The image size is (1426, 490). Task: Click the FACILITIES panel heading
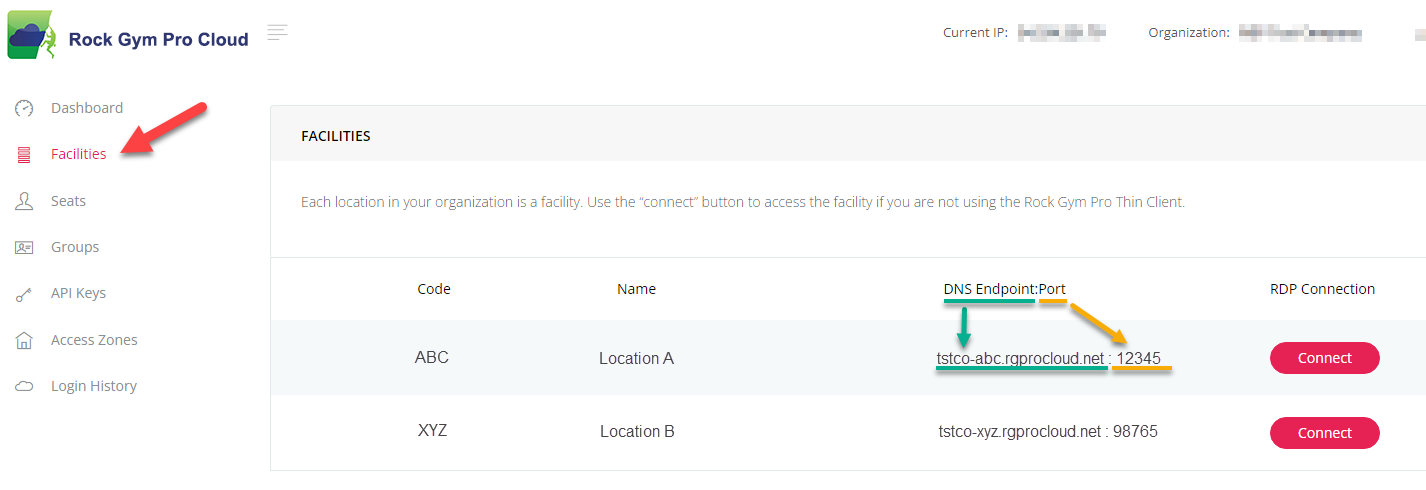(336, 136)
